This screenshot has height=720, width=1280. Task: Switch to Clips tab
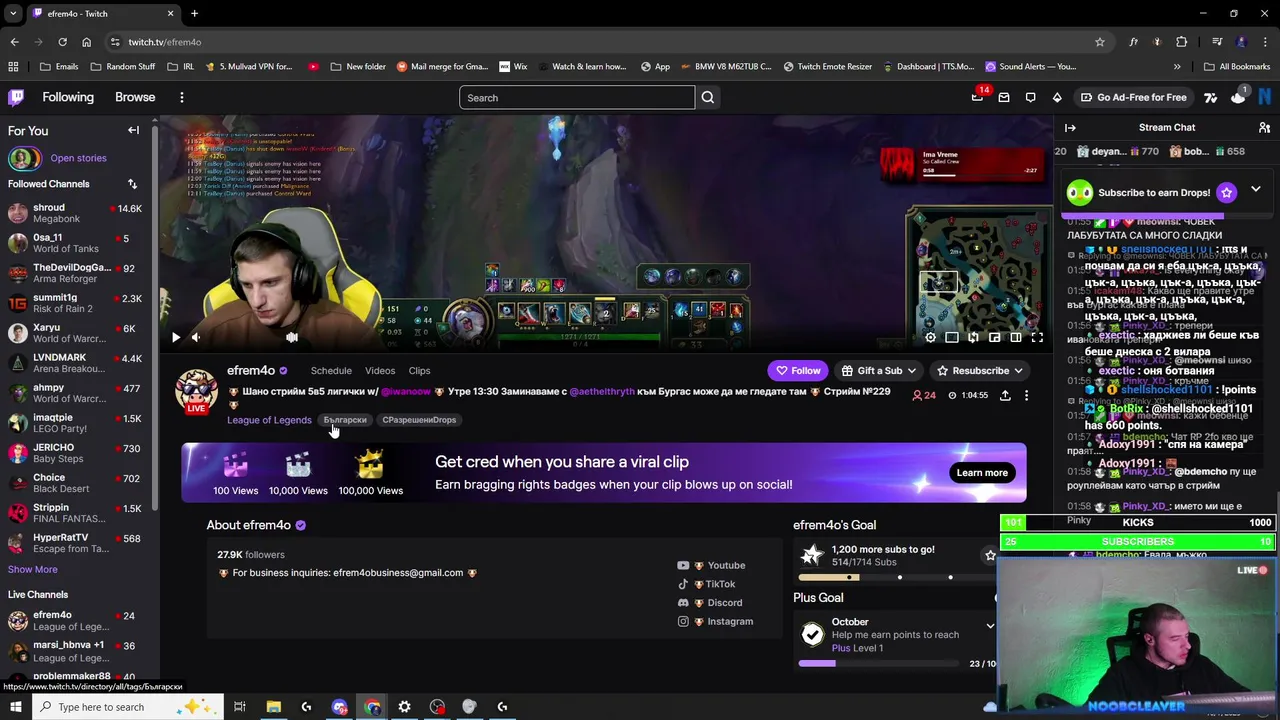(419, 370)
